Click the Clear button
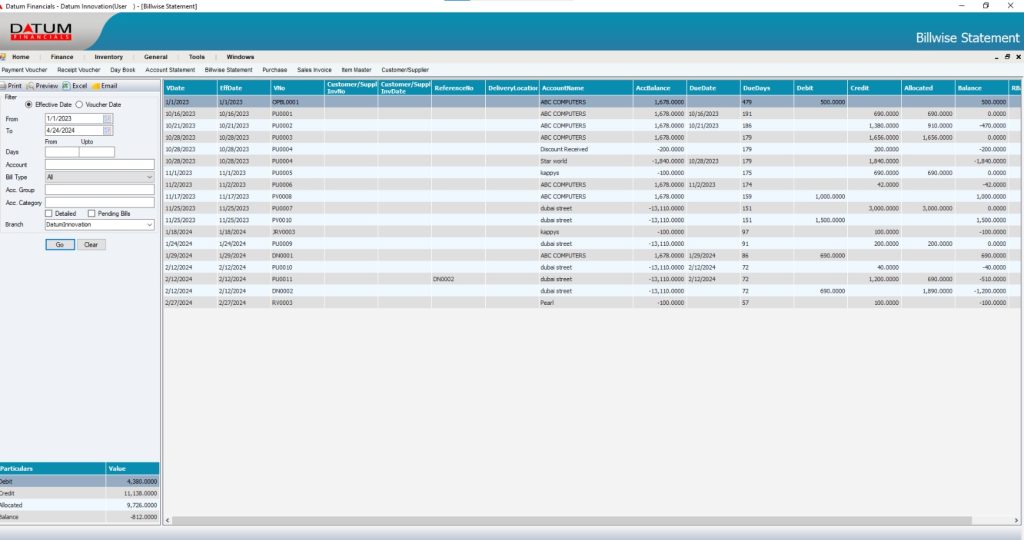This screenshot has height=540, width=1024. click(89, 244)
